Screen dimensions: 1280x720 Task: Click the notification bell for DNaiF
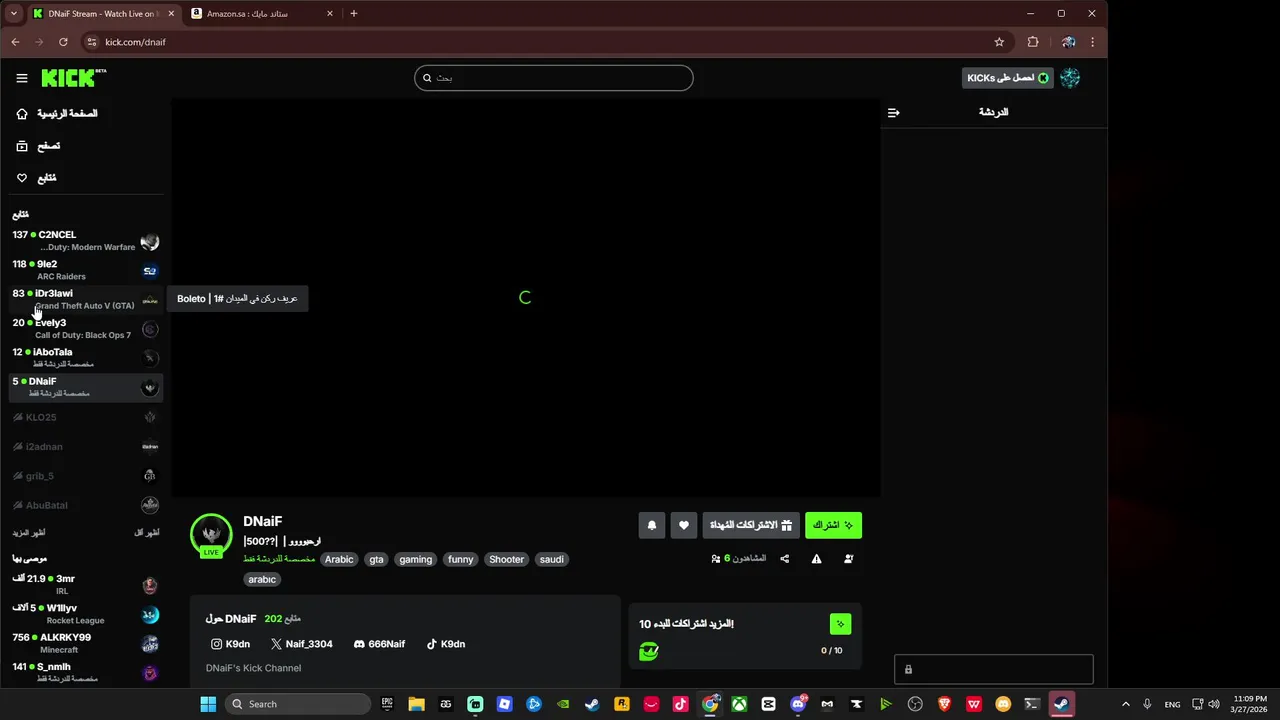(652, 525)
